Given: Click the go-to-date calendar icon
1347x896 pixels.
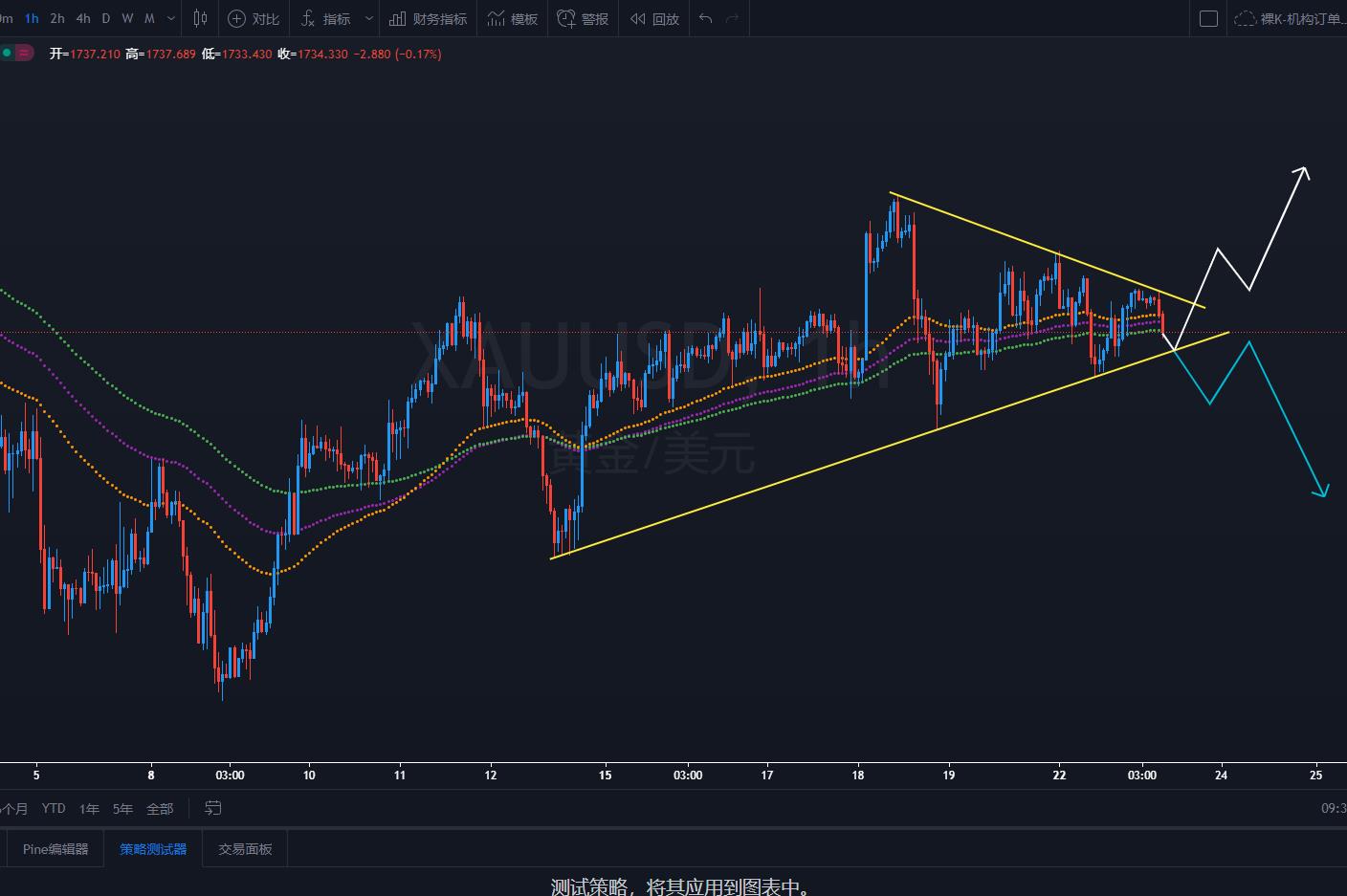Looking at the screenshot, I should click(x=213, y=808).
